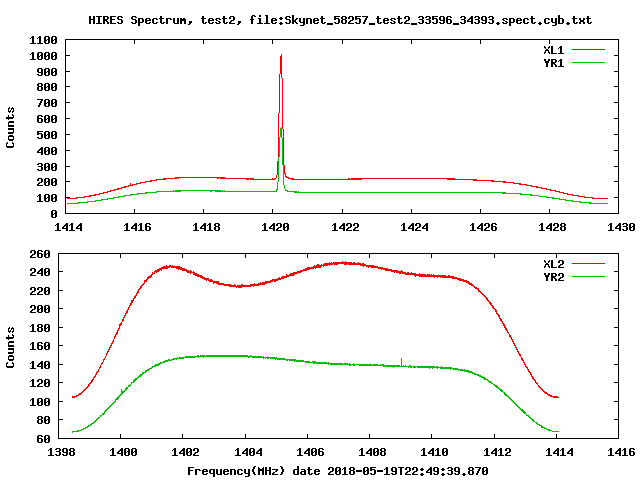Click the 1410 x-axis tick label
640x480 pixels.
pos(434,452)
